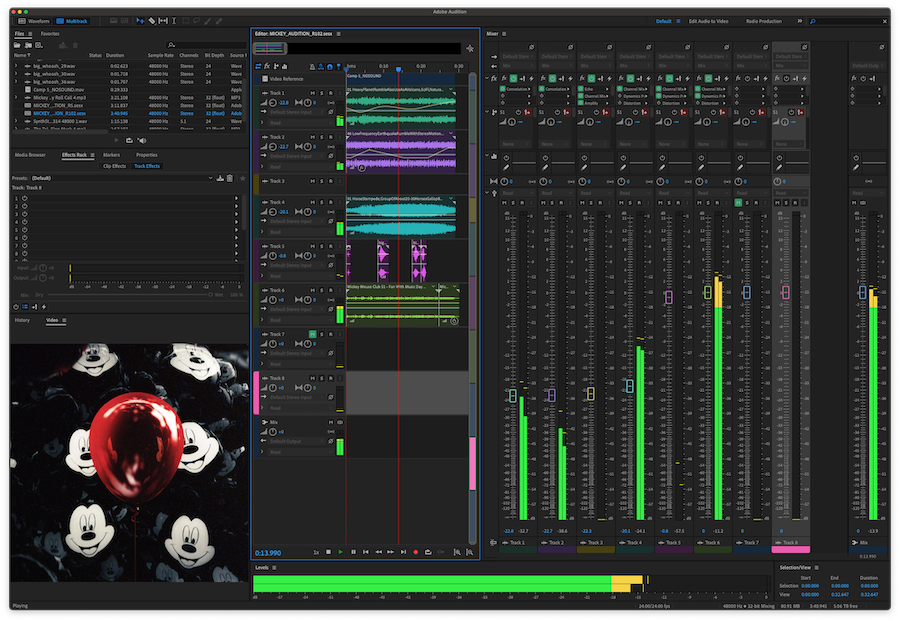Expand big_whoosh_29.wav file entry
Screen dimensions: 900x621
point(16,66)
